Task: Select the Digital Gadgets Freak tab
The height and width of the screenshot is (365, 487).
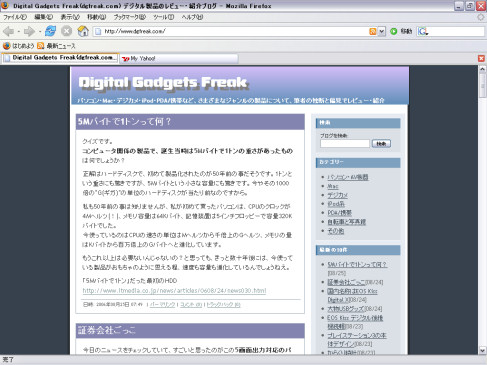Action: click(x=60, y=58)
